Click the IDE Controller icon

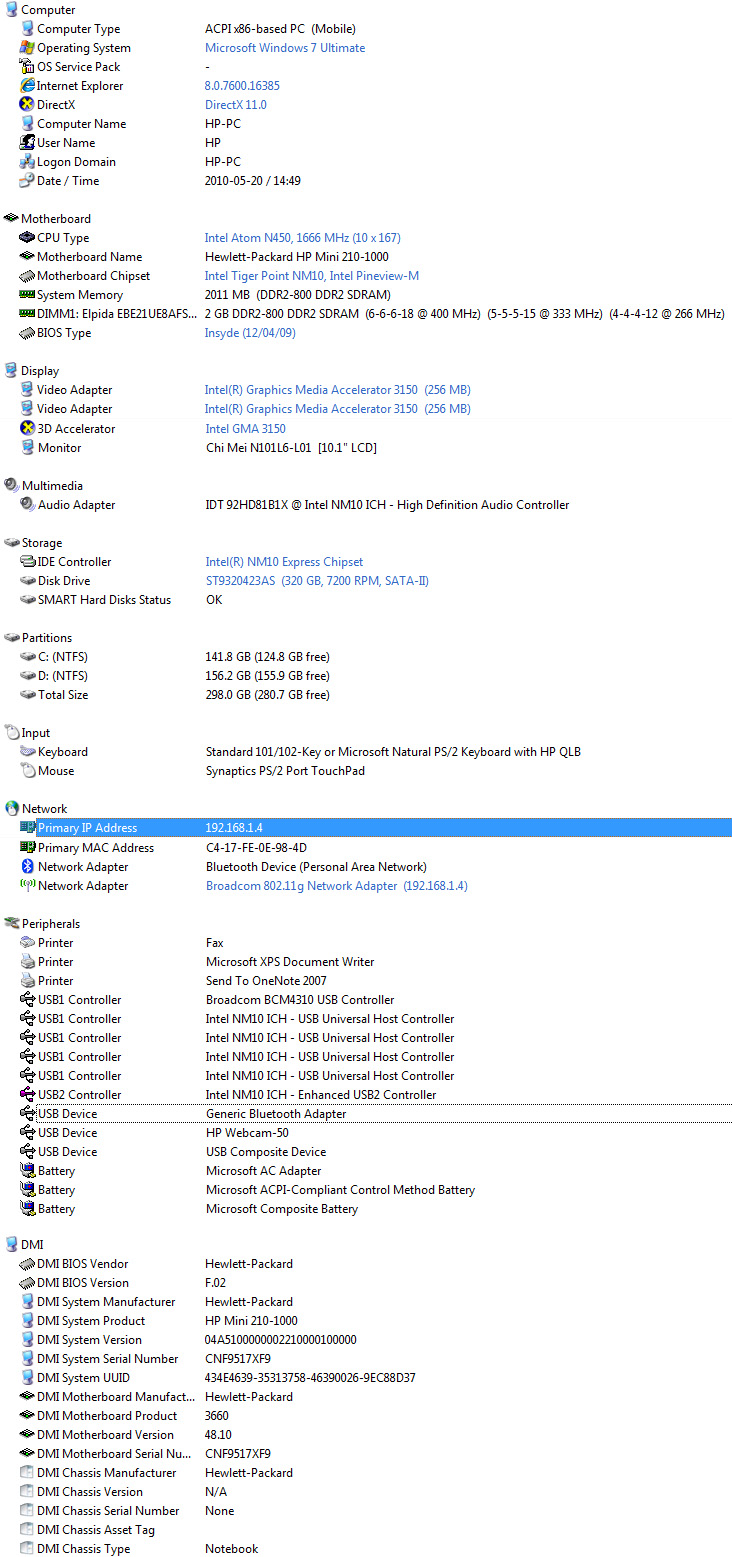coord(27,562)
